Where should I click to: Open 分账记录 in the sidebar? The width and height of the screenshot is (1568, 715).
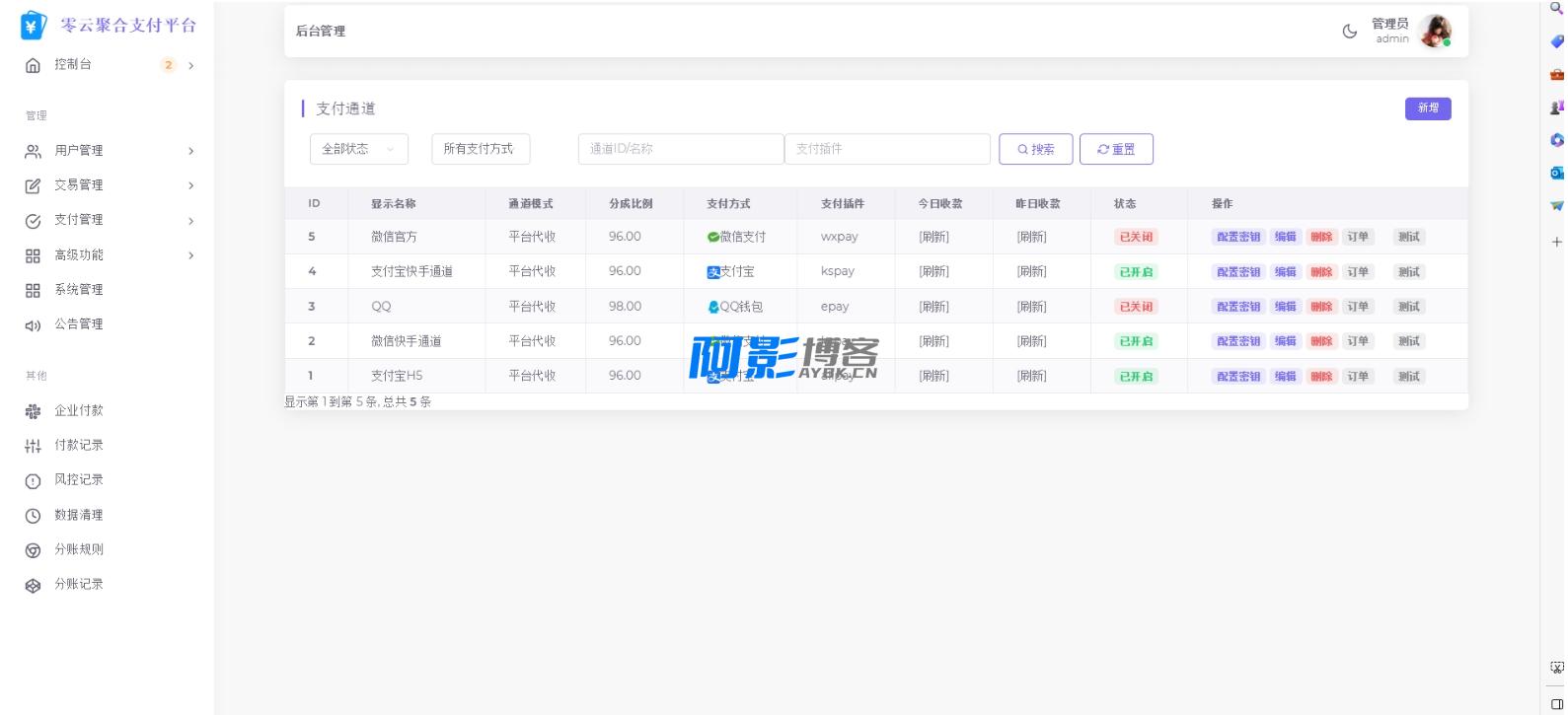pyautogui.click(x=78, y=584)
